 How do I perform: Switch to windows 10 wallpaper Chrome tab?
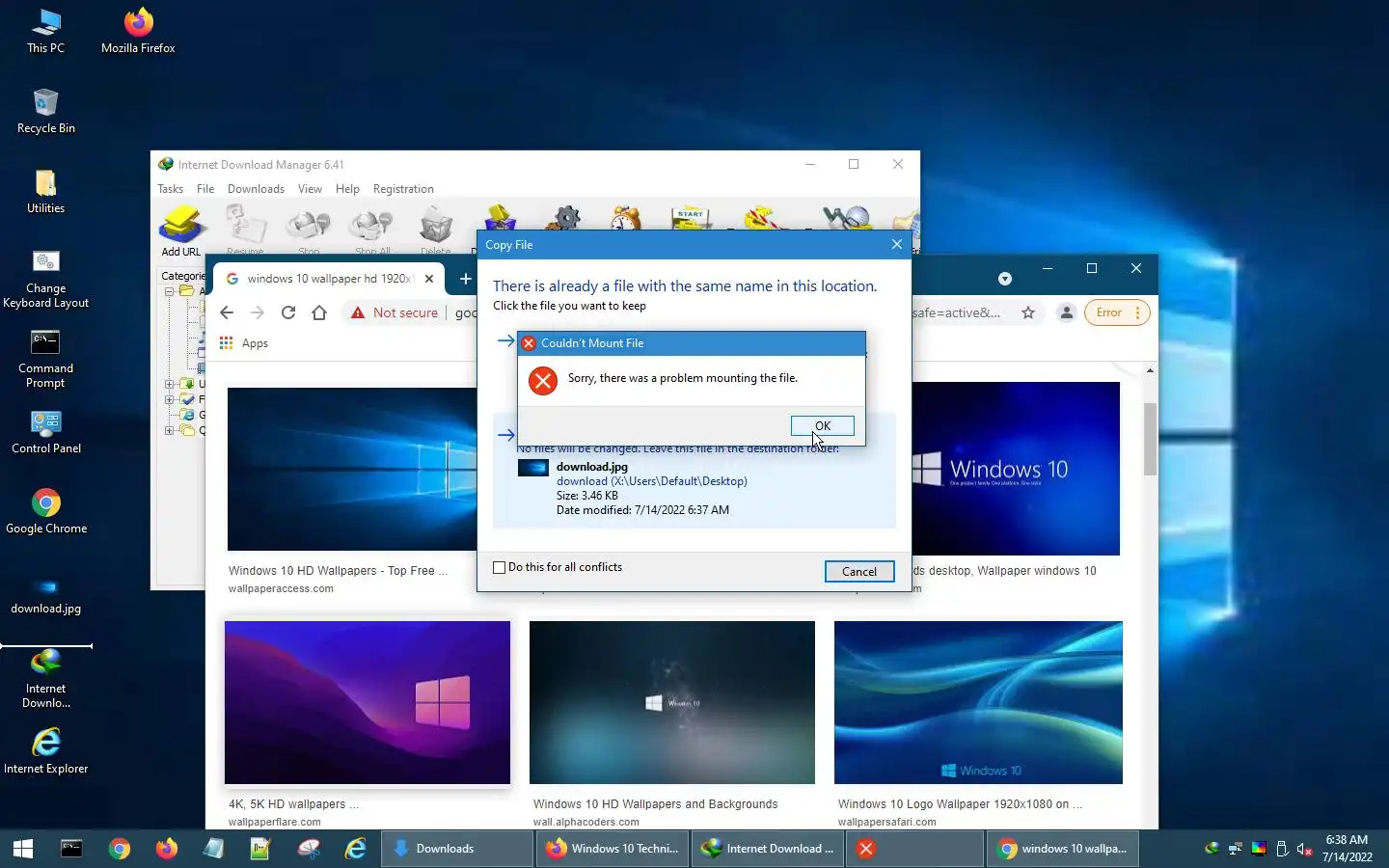[x=329, y=279]
